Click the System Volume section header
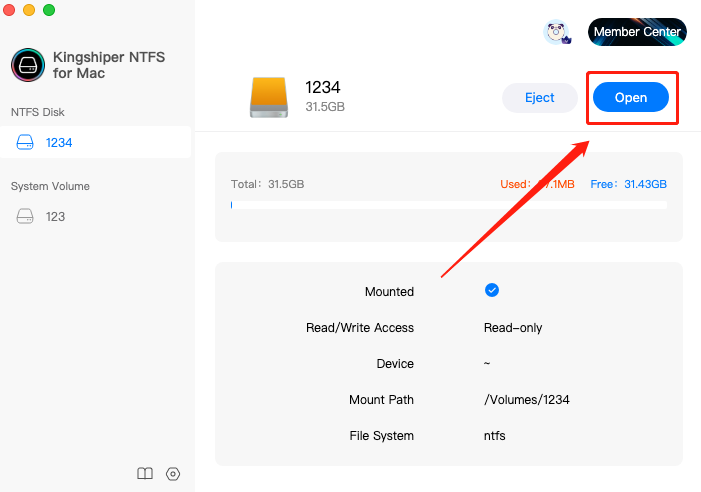 [50, 186]
